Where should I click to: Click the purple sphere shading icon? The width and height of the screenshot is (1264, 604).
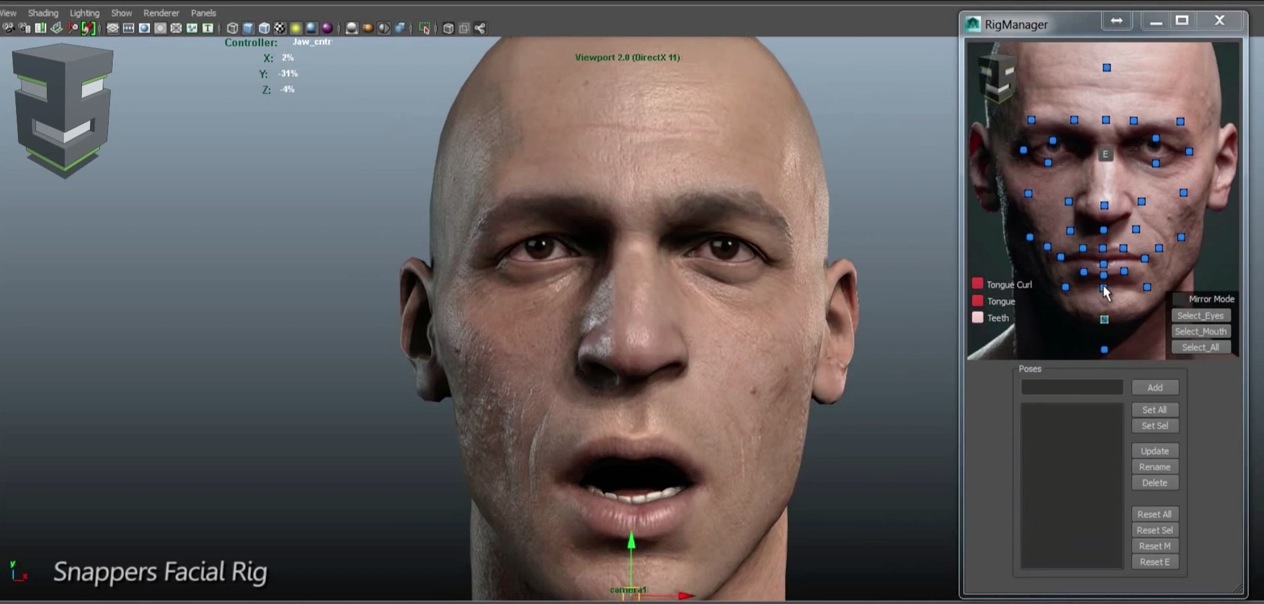point(327,28)
